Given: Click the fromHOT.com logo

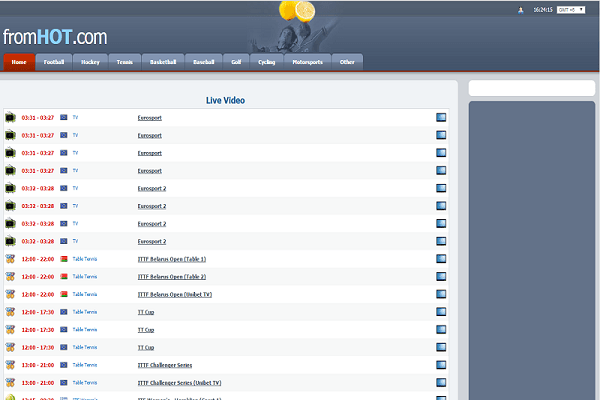Looking at the screenshot, I should 55,37.
